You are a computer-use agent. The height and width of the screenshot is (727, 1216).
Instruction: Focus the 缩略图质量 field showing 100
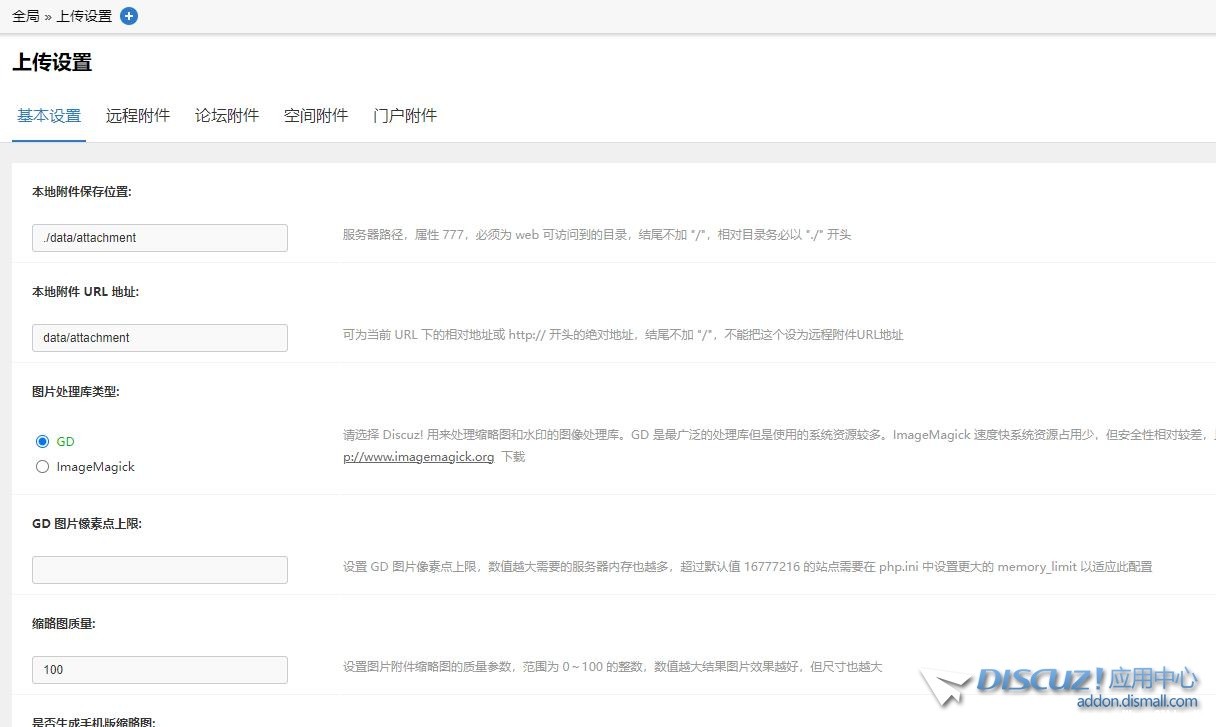point(160,670)
